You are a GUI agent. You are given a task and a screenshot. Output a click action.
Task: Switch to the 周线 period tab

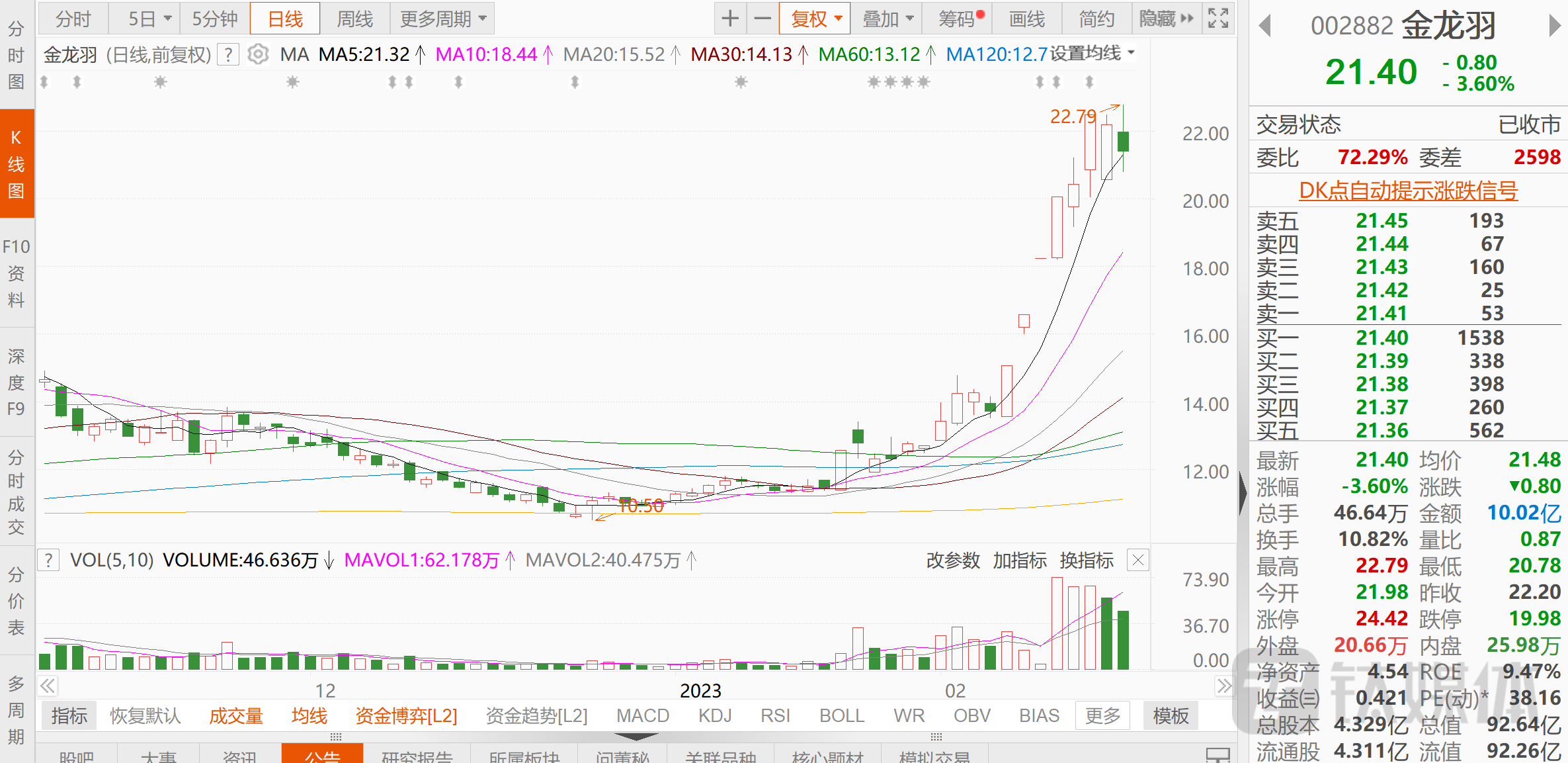pyautogui.click(x=355, y=19)
